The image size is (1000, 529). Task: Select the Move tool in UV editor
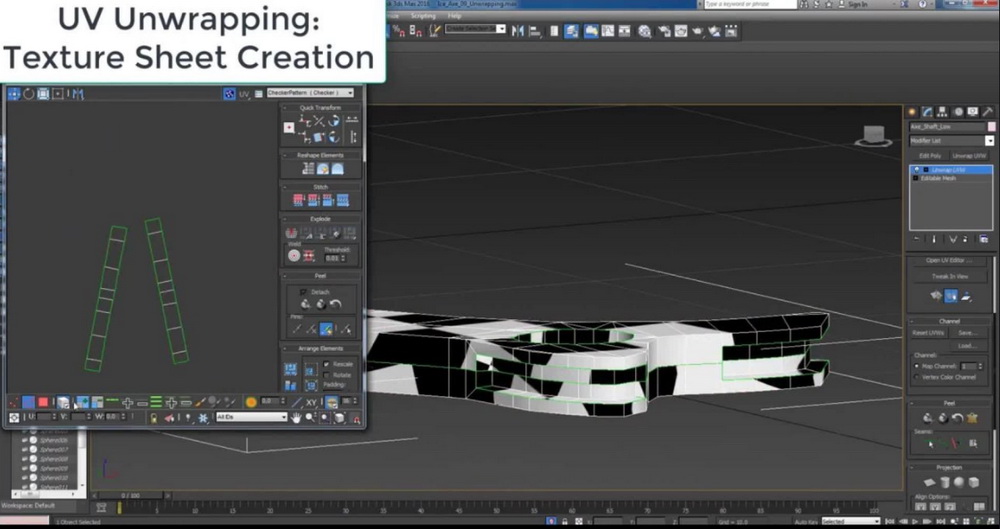tap(13, 93)
